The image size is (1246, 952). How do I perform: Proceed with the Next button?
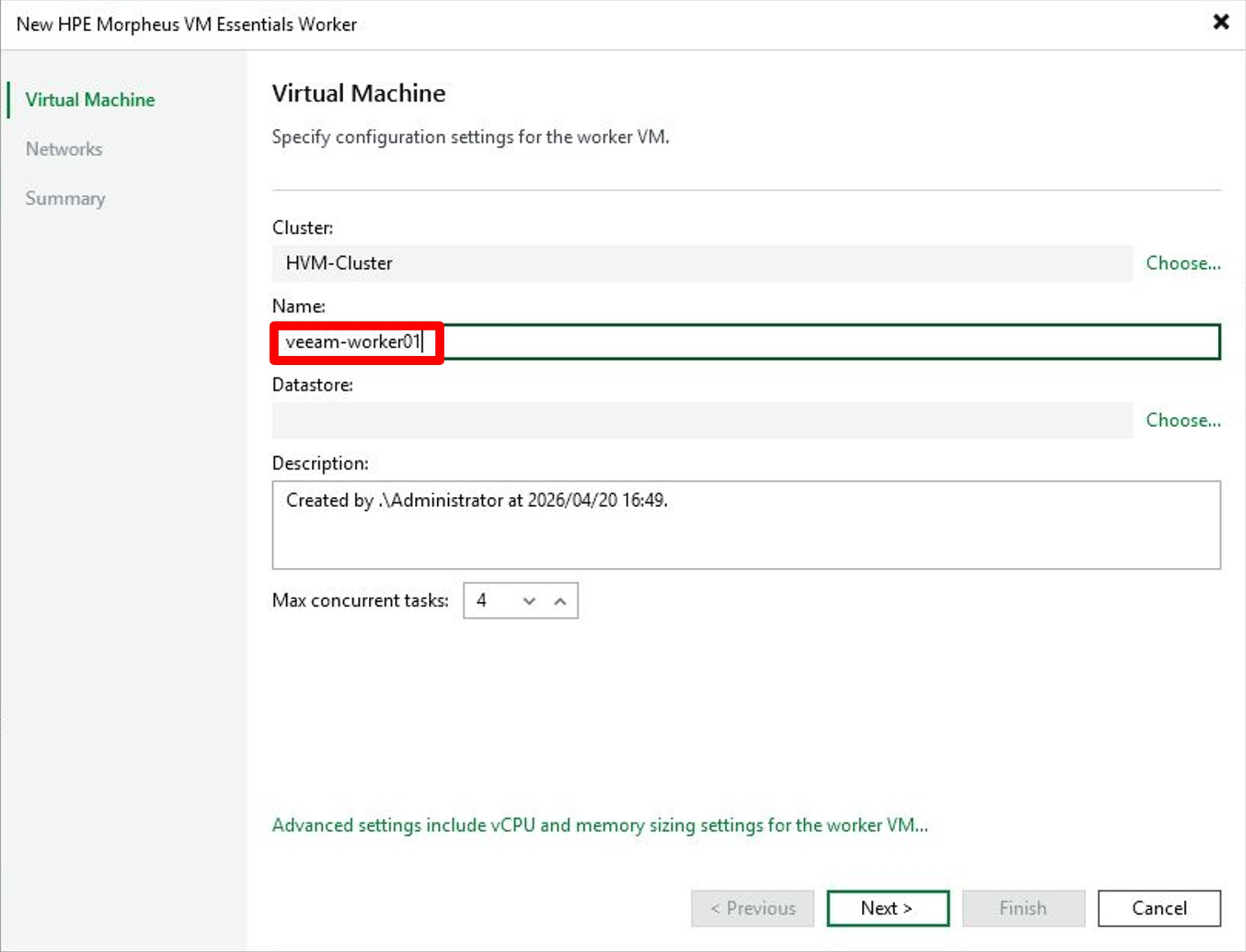pyautogui.click(x=887, y=908)
